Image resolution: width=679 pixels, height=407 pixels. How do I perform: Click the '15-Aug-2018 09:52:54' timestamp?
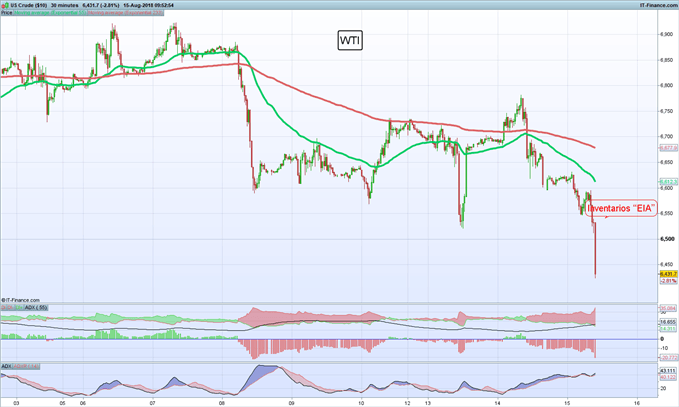point(148,5)
